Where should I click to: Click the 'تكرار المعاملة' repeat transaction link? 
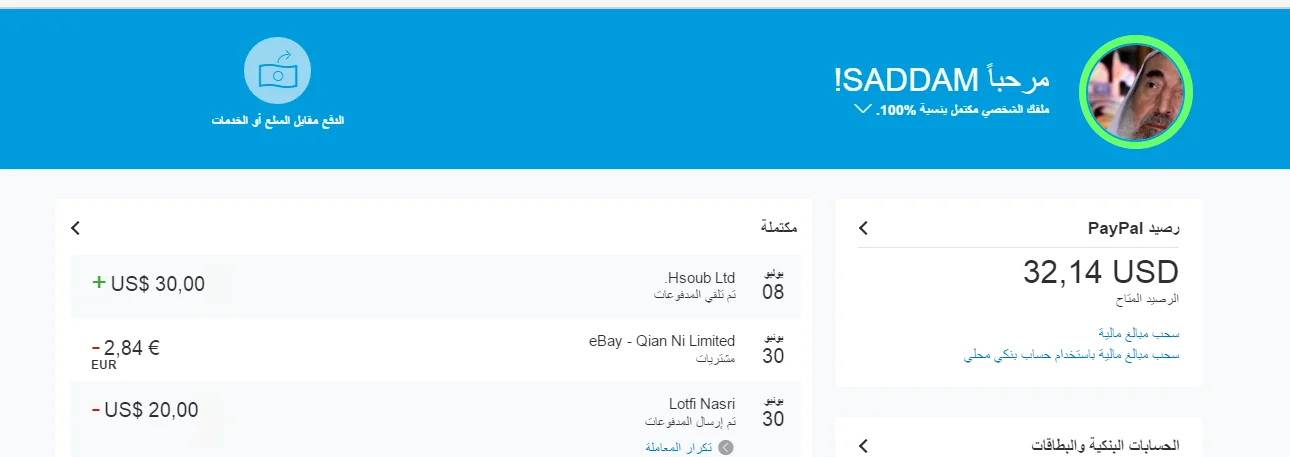(679, 447)
